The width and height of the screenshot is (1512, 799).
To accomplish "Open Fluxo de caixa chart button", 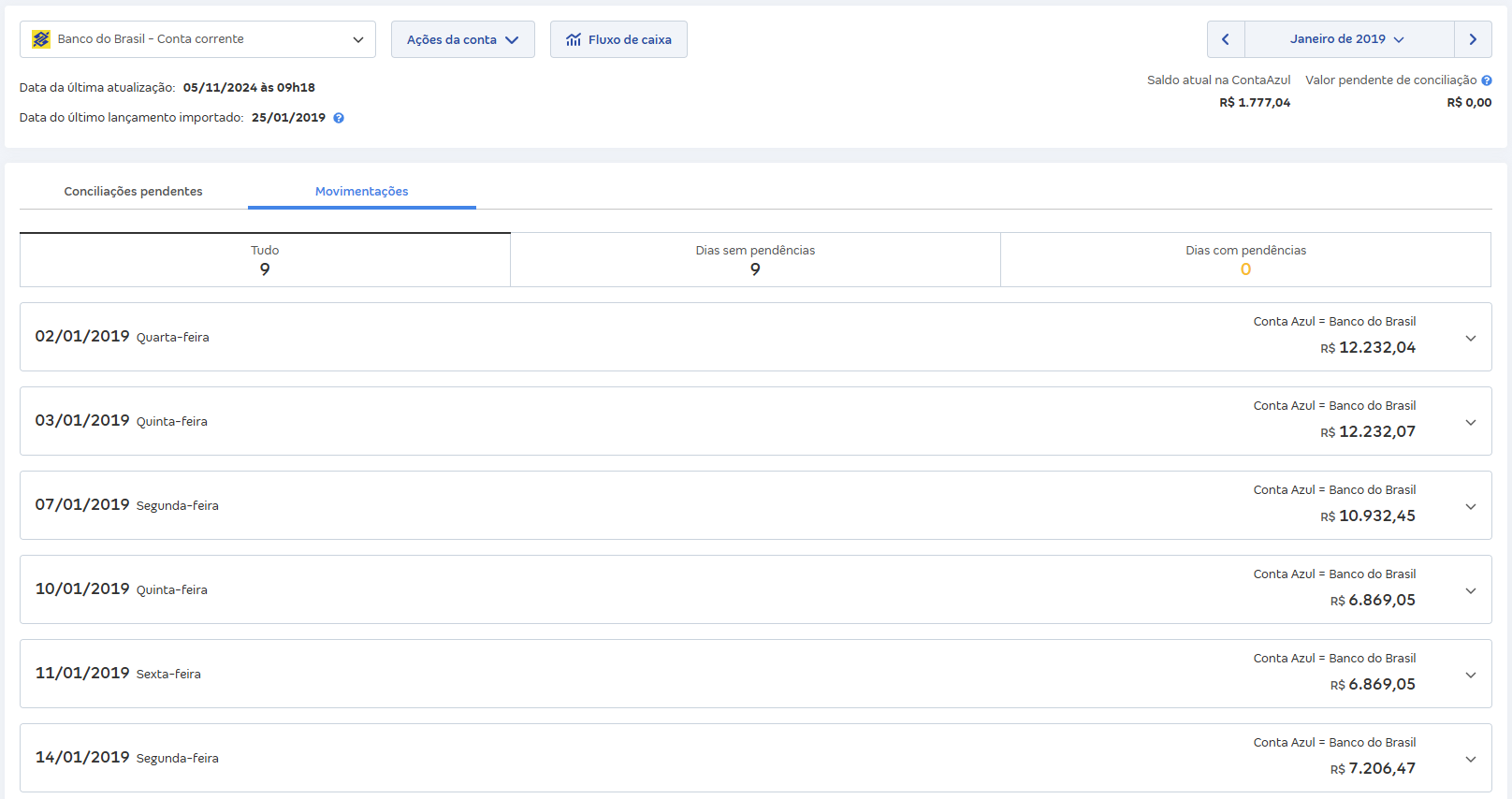I will 618,39.
